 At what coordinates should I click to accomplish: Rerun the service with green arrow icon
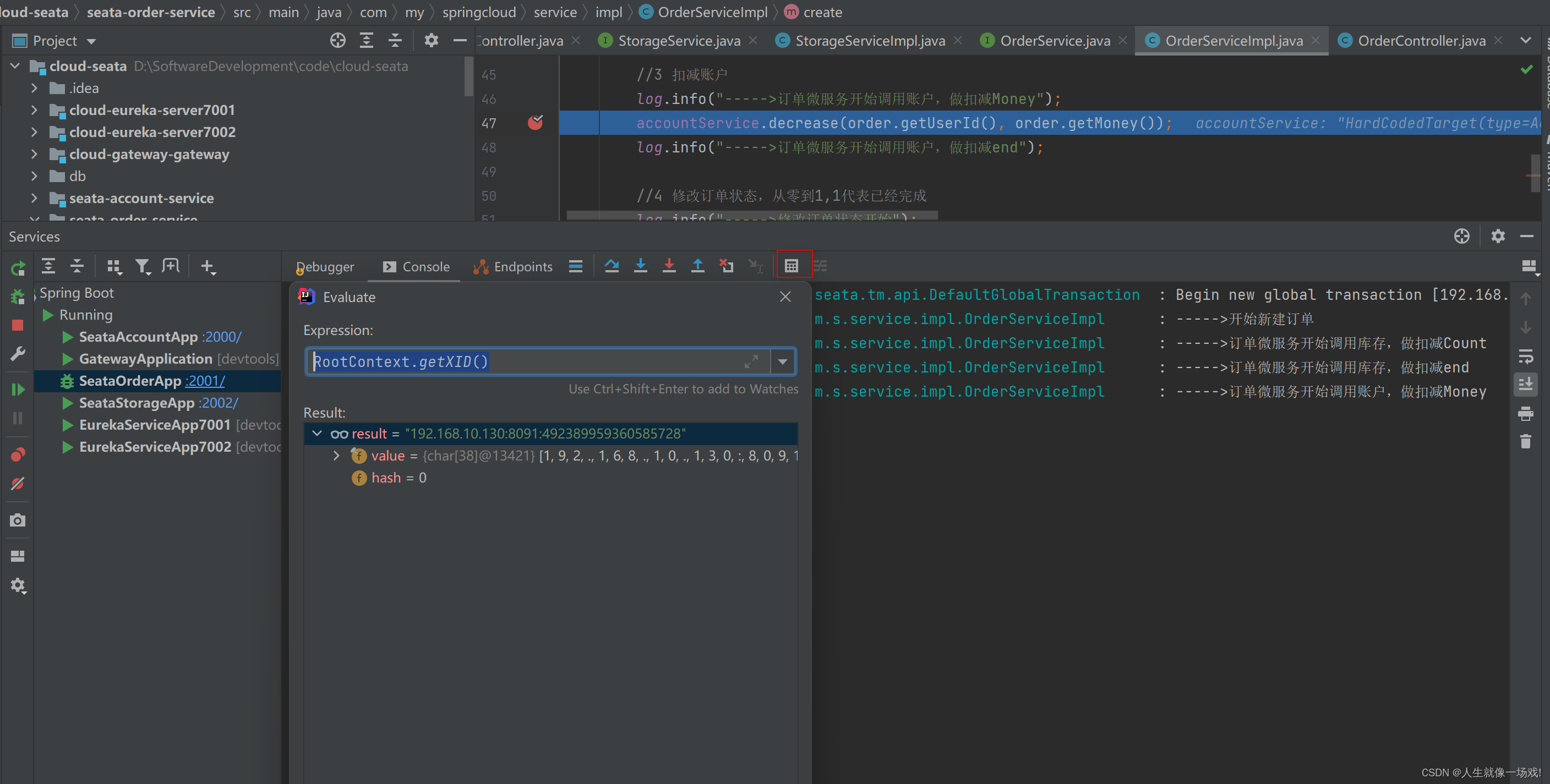pos(18,268)
